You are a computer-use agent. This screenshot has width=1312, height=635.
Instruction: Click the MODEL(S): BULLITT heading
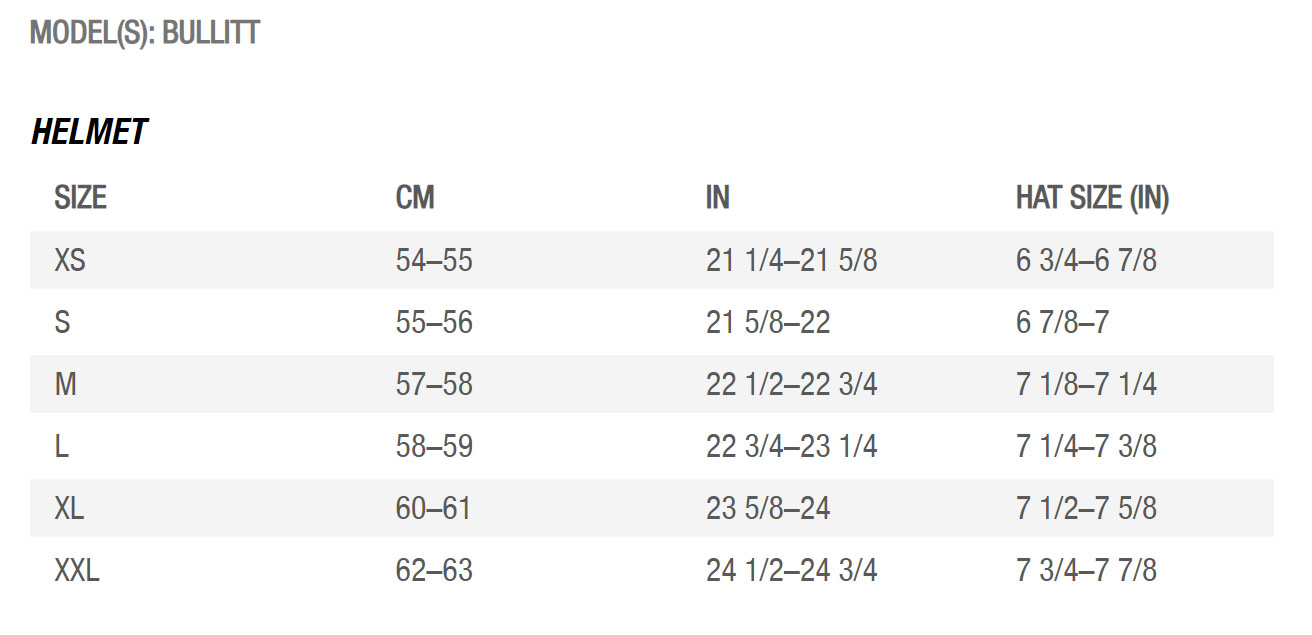(145, 33)
